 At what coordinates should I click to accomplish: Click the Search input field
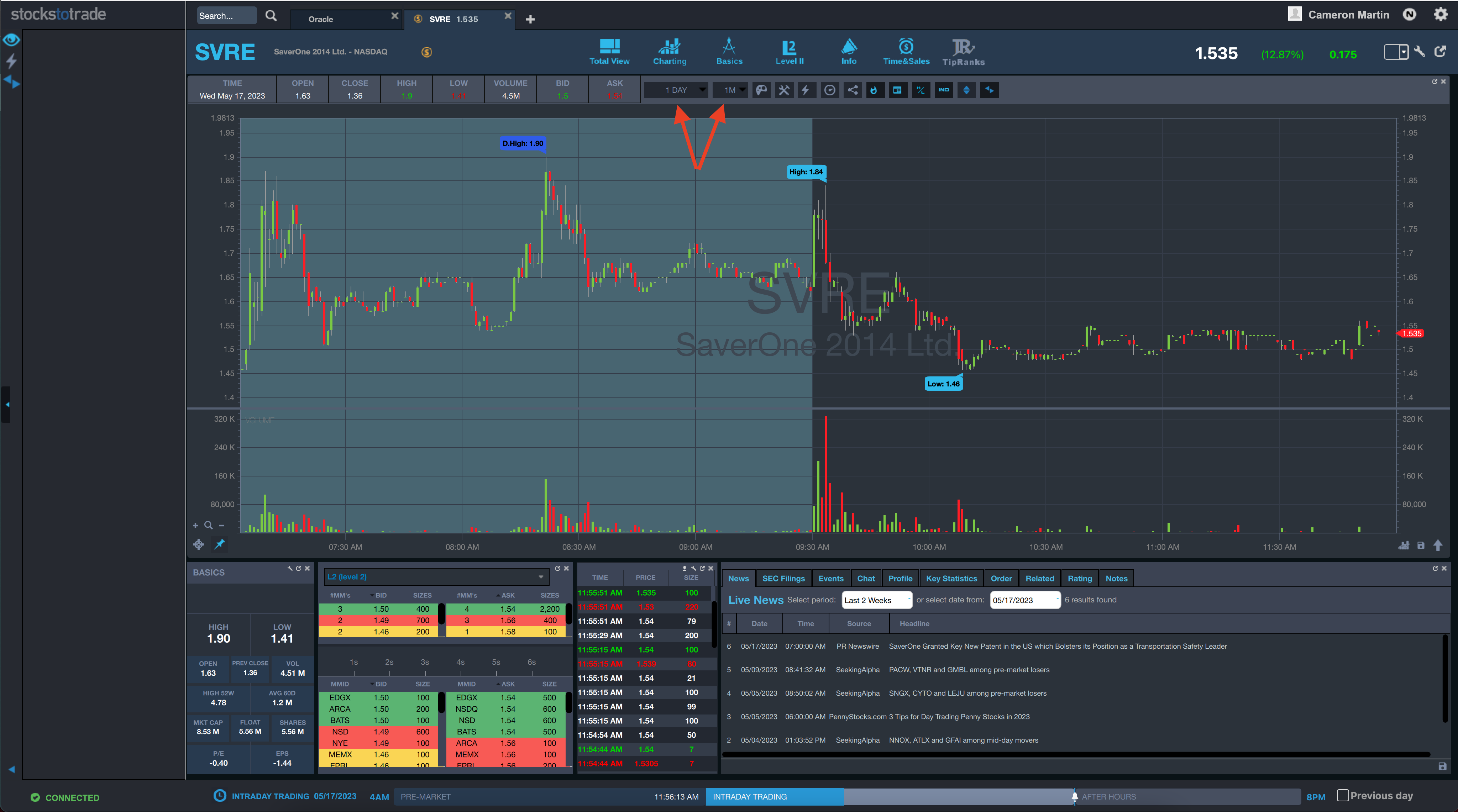(226, 16)
